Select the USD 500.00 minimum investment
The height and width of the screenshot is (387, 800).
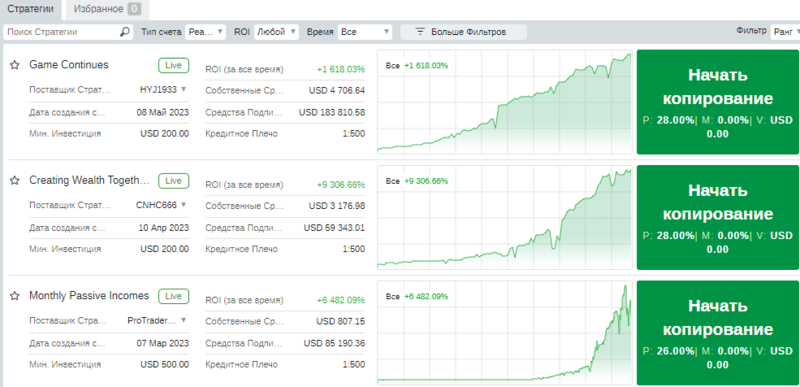pyautogui.click(x=164, y=365)
